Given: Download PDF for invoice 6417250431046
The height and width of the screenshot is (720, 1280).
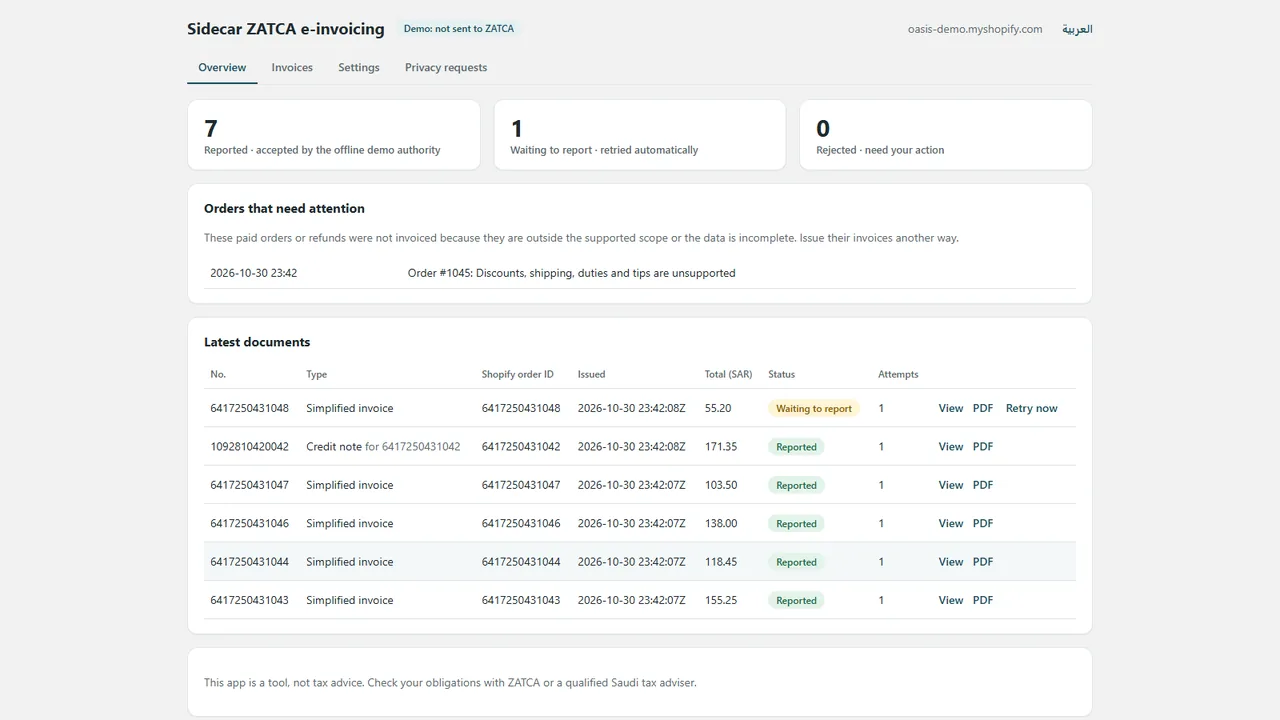Looking at the screenshot, I should tap(983, 523).
